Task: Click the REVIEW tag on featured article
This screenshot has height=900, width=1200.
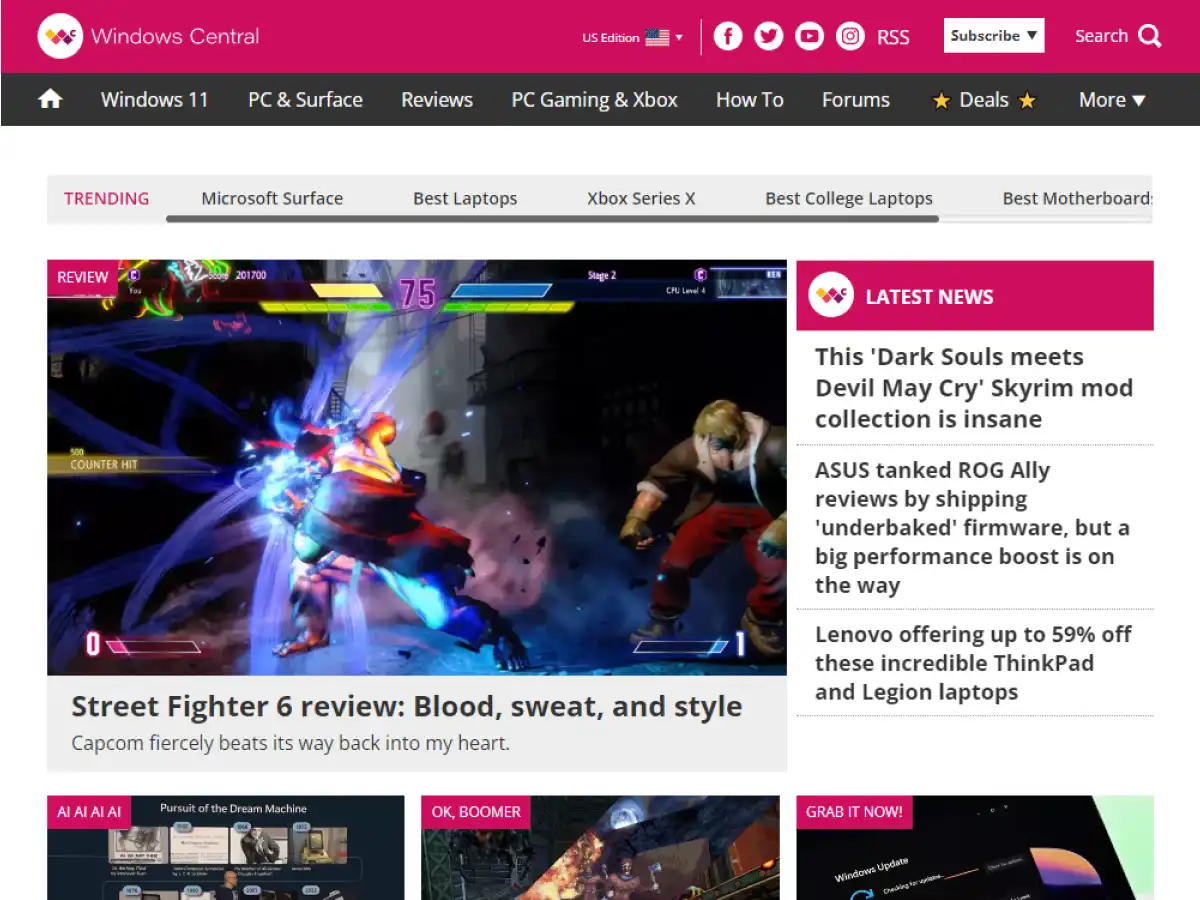Action: coord(82,277)
